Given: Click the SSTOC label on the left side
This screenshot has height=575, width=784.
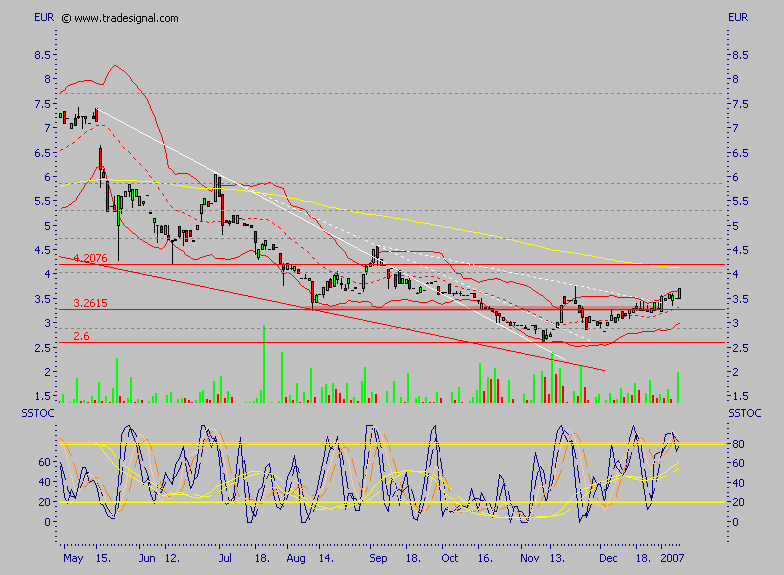Looking at the screenshot, I should point(38,413).
